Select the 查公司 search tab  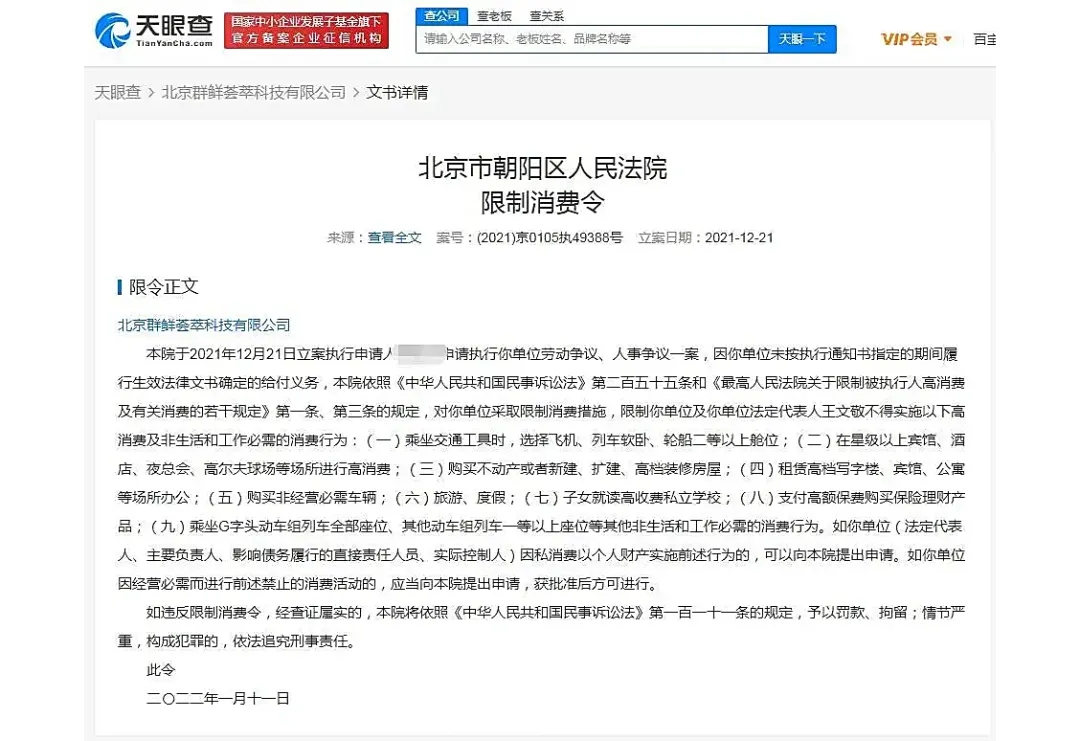tap(442, 15)
